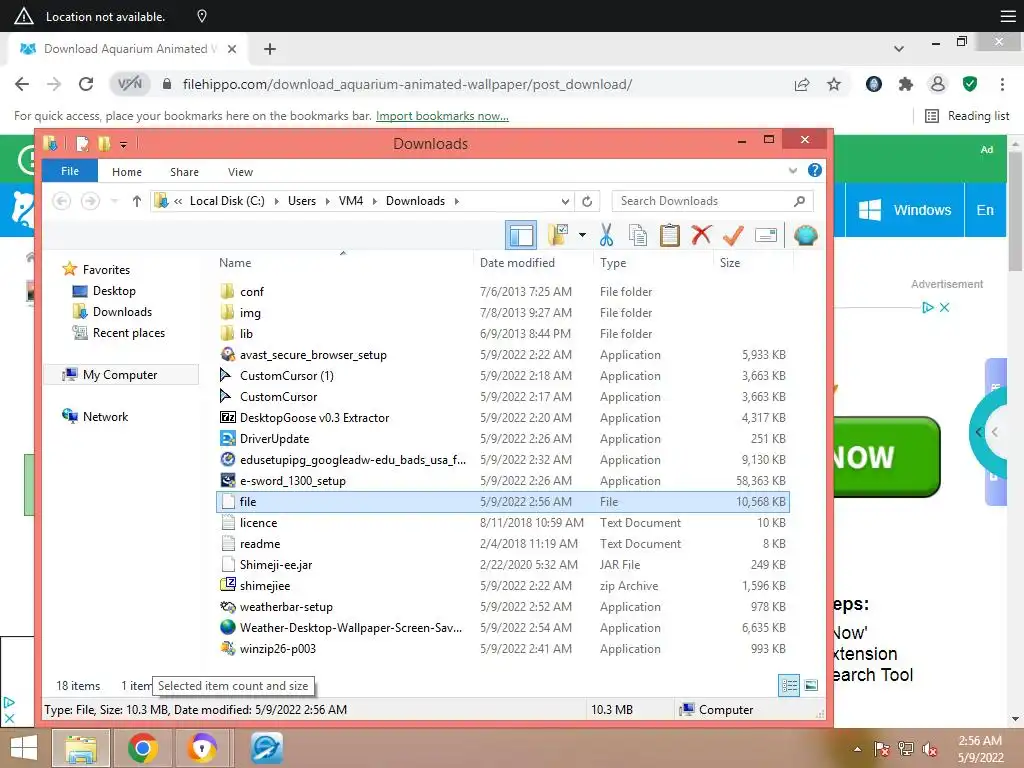
Task: Click the folder options icon in toolbar
Action: click(558, 235)
